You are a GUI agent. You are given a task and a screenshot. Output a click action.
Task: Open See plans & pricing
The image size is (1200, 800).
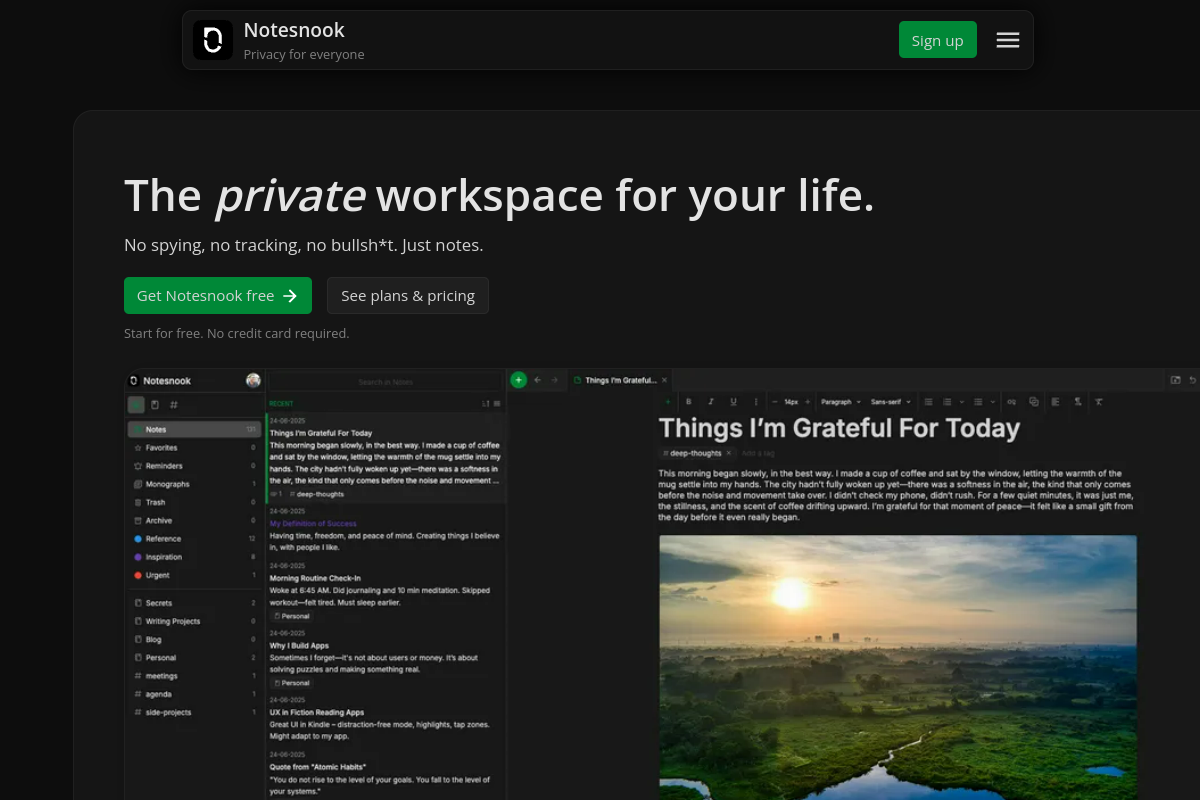click(x=408, y=296)
